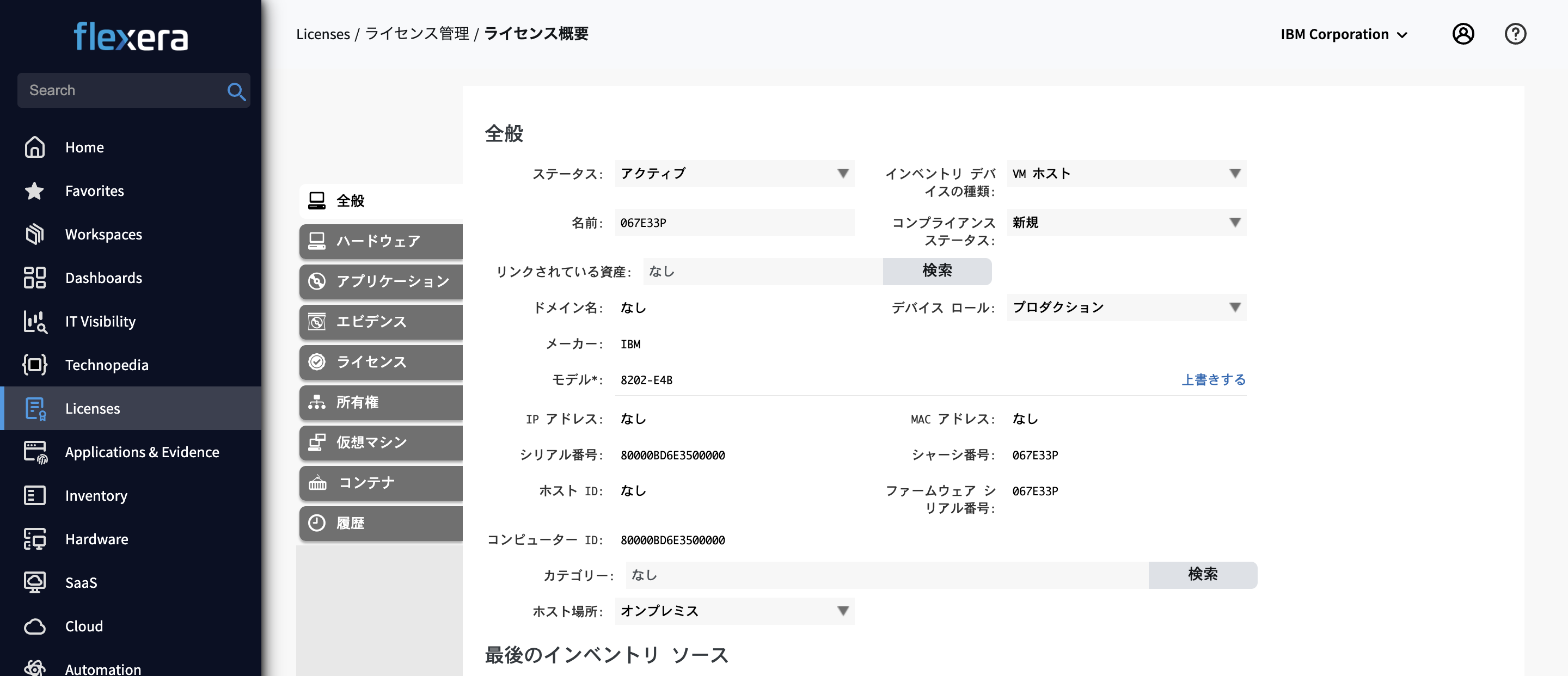
Task: Click the 名前 input containing 067E33P
Action: (733, 223)
